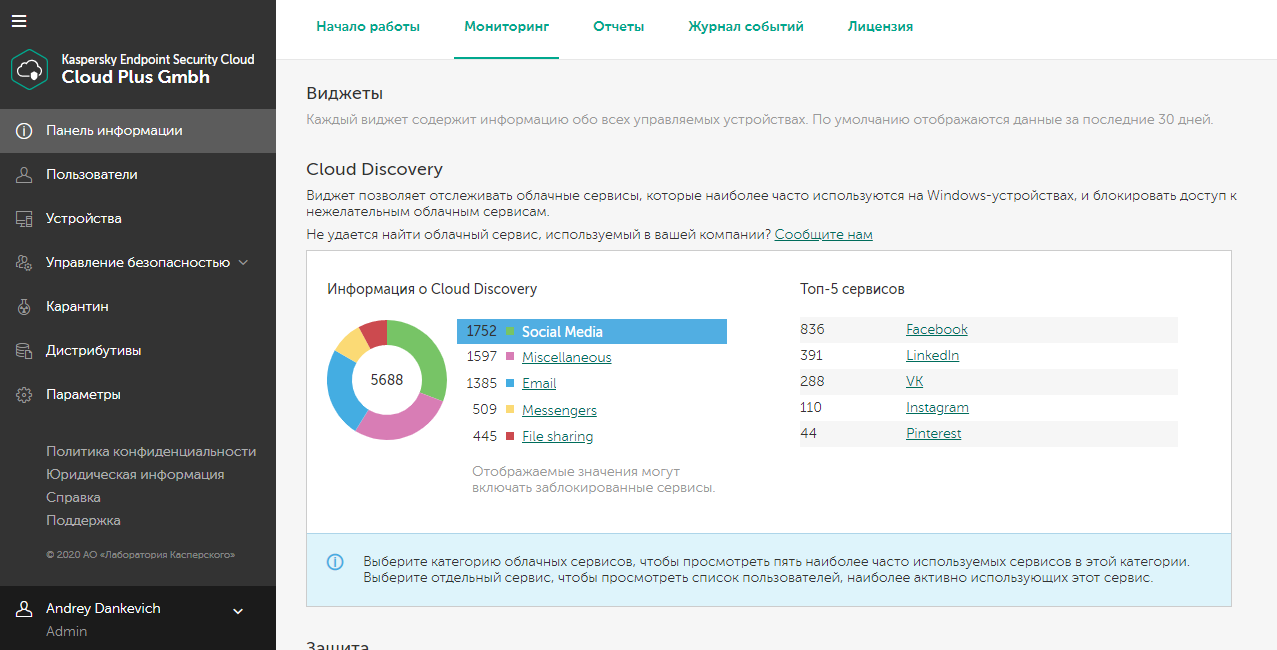Click the Дистрибутивы database icon
The image size is (1277, 650).
pos(24,351)
